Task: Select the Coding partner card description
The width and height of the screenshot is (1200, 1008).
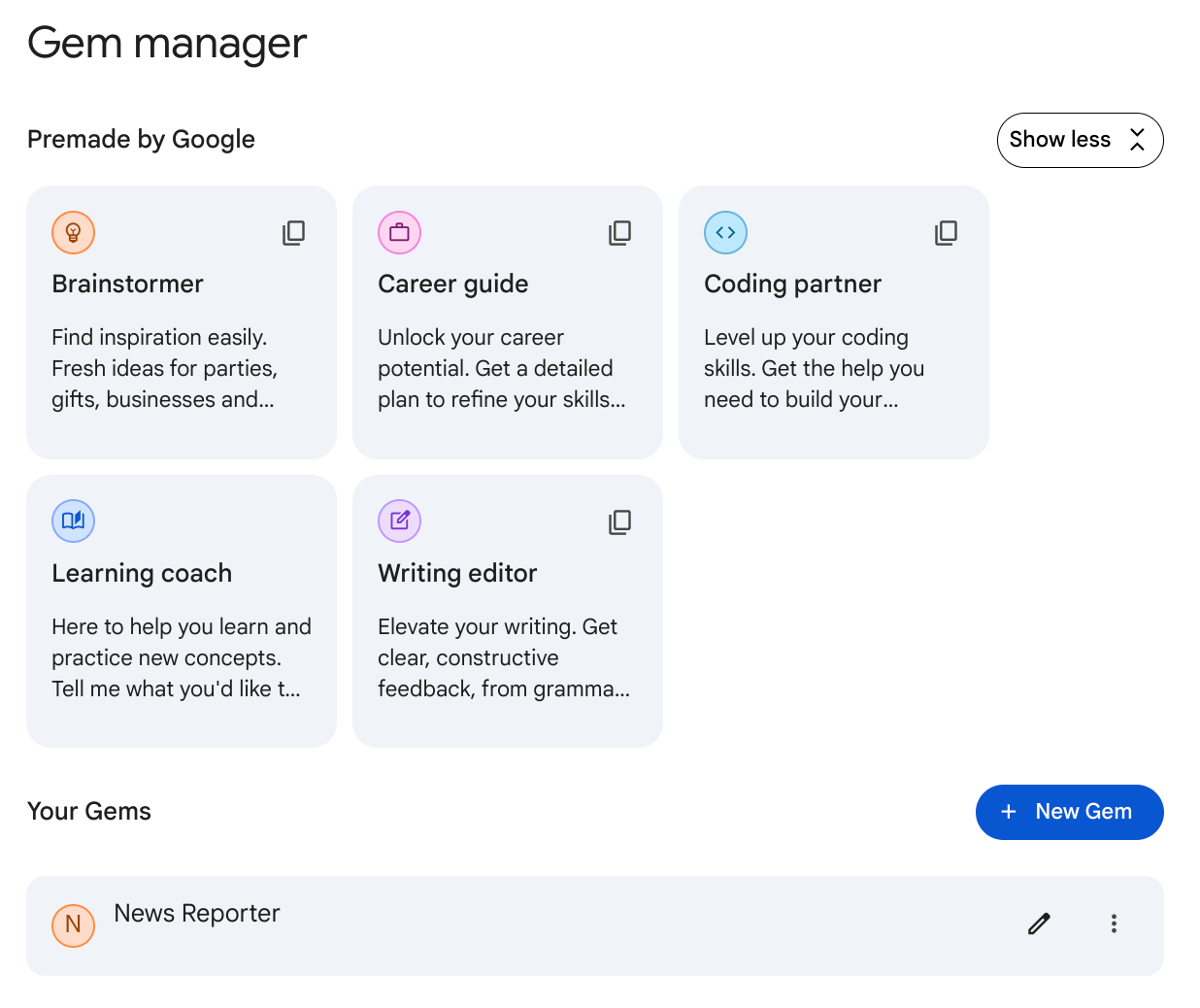Action: [x=814, y=368]
